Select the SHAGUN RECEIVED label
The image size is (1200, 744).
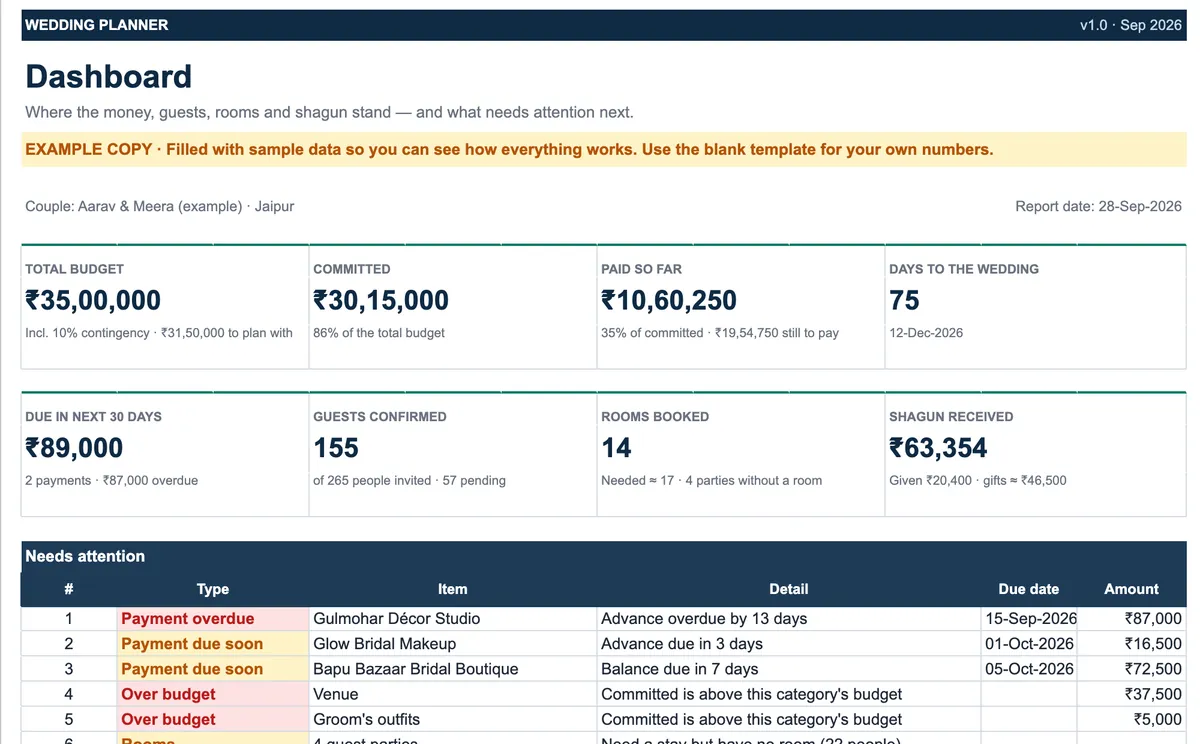click(951, 417)
